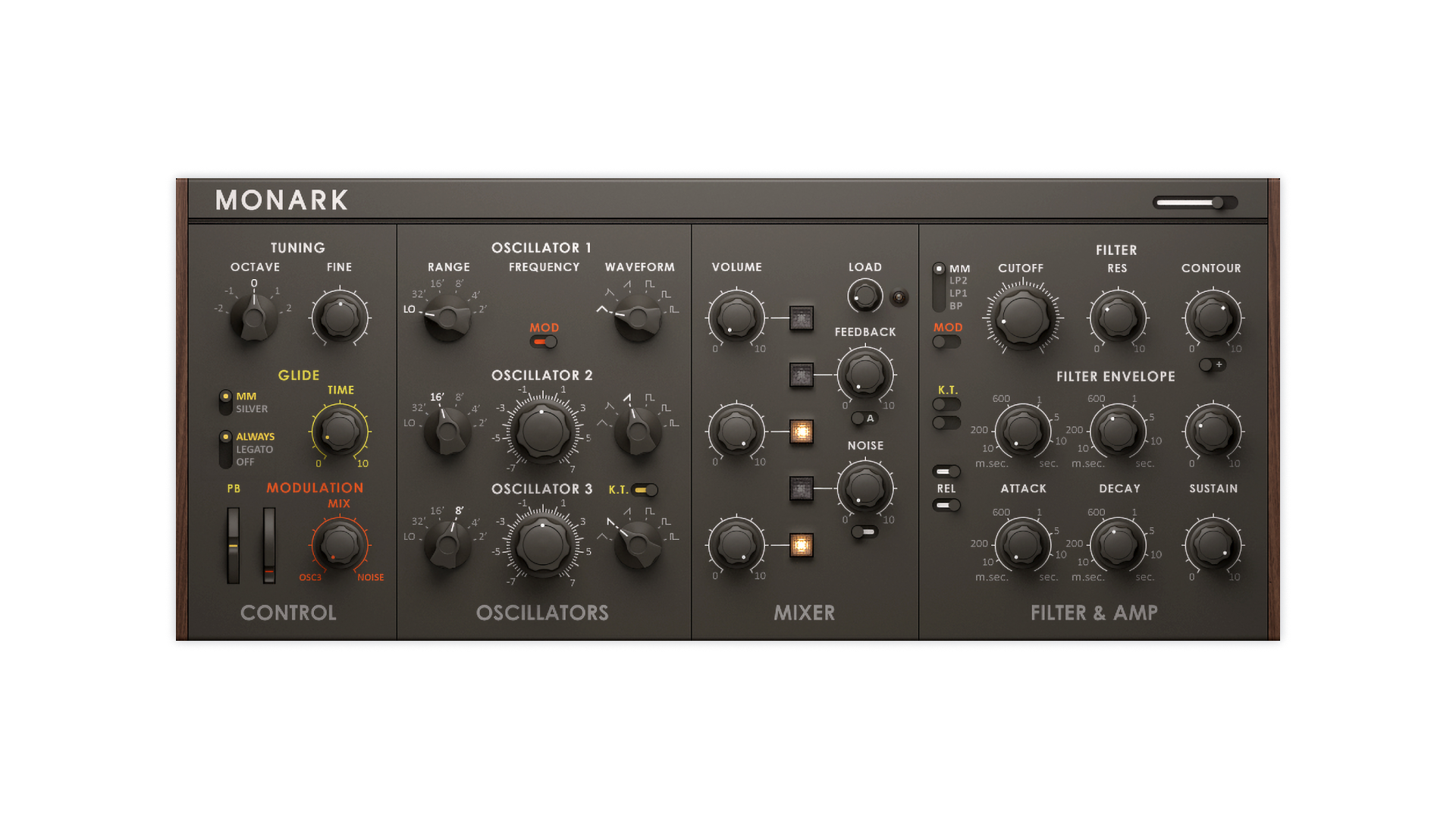This screenshot has height=819, width=1456.
Task: Click the filter Cutoff knob
Action: 1021,318
